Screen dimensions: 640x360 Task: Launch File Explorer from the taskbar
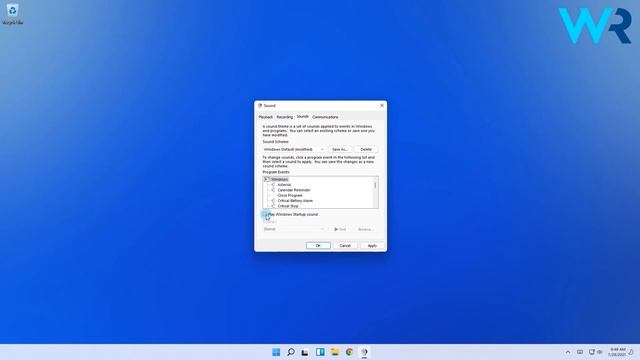click(335, 352)
